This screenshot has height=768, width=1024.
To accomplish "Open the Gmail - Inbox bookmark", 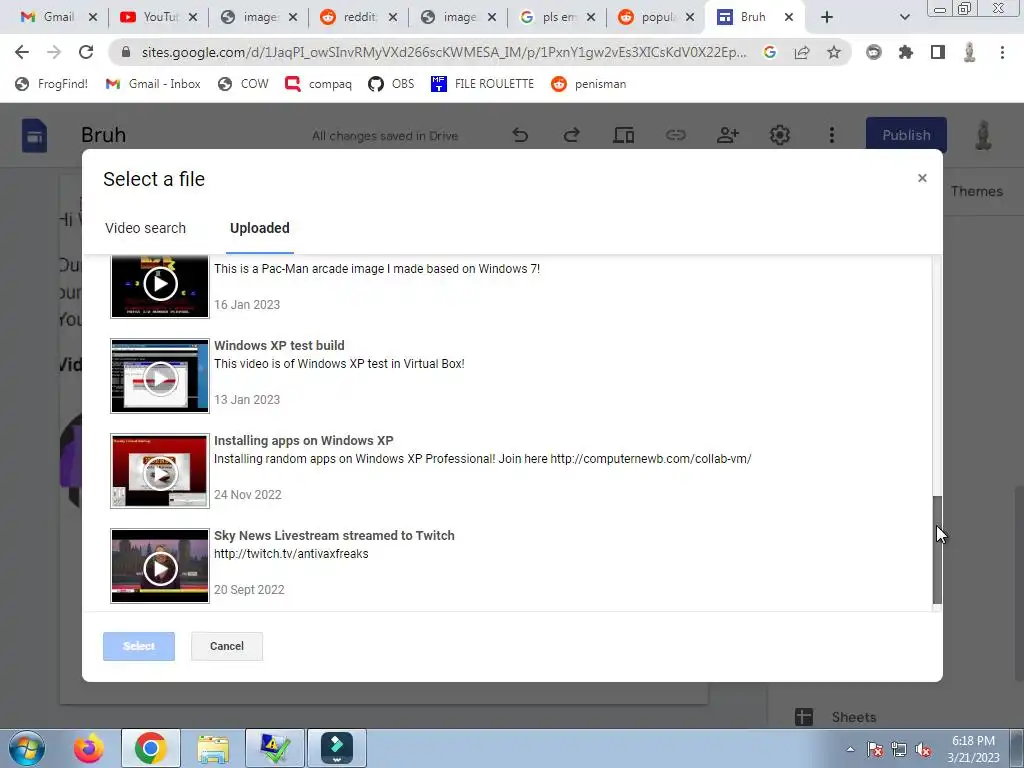I will pyautogui.click(x=153, y=84).
